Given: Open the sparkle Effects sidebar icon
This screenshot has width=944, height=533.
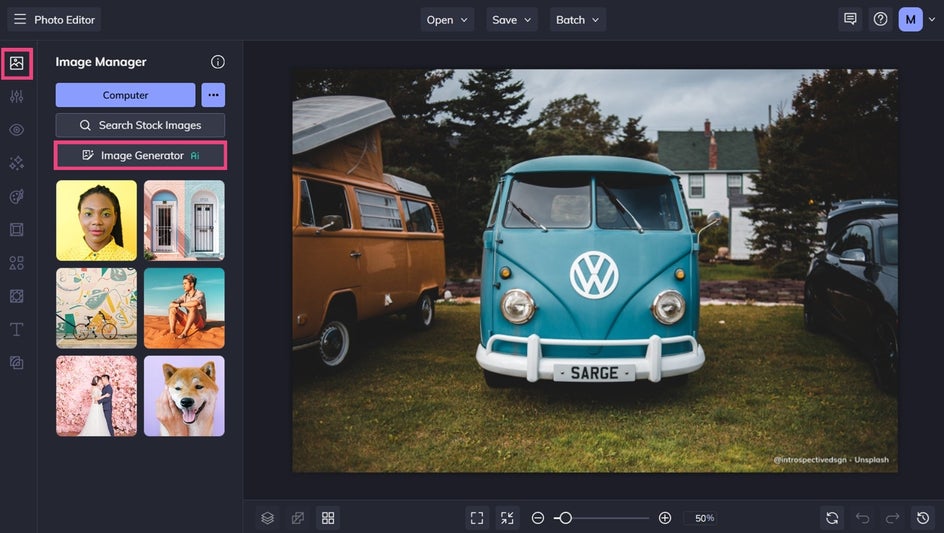Looking at the screenshot, I should (x=17, y=163).
